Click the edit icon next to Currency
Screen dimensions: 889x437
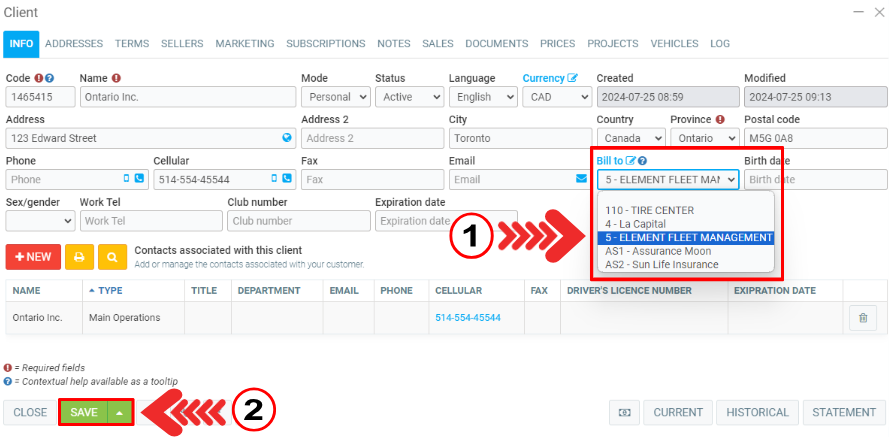click(x=573, y=78)
